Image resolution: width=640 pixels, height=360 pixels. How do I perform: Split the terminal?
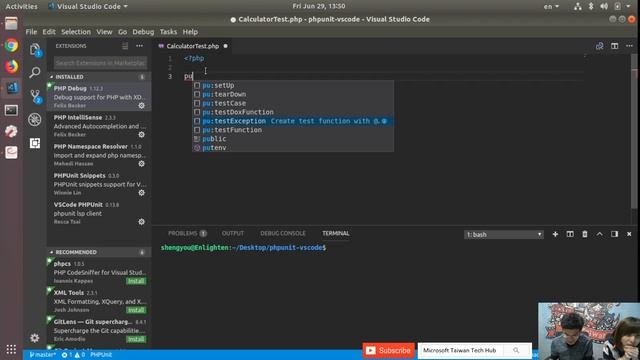tap(570, 234)
